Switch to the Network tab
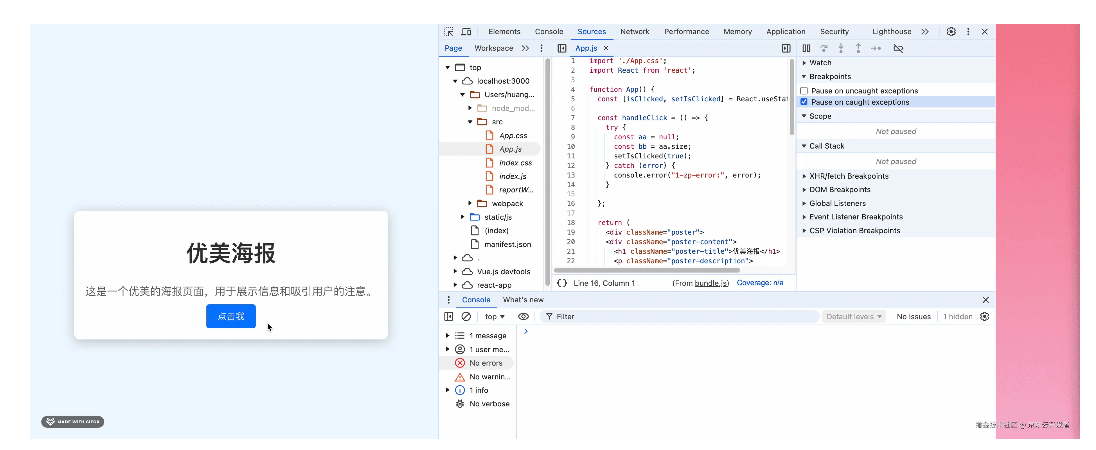 (635, 31)
